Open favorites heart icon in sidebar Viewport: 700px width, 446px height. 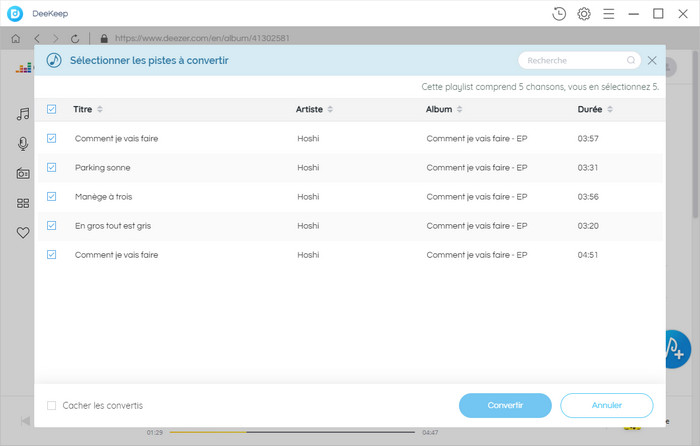[23, 232]
